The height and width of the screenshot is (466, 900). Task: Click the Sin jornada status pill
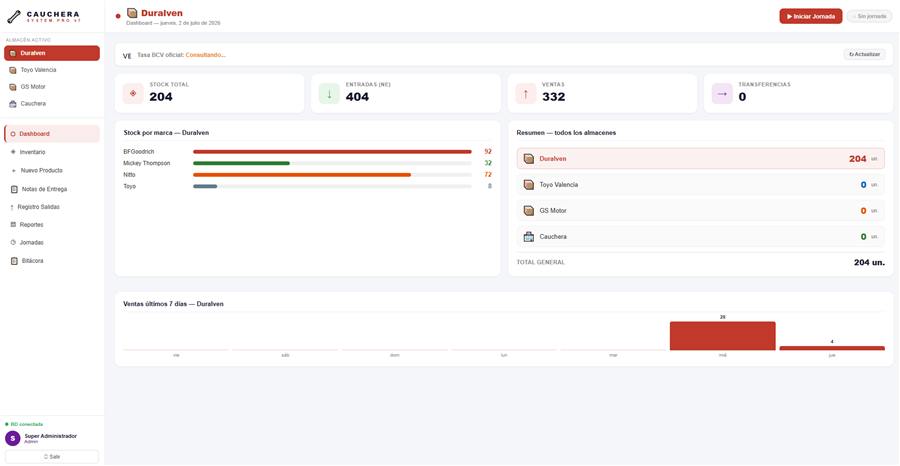pos(870,16)
